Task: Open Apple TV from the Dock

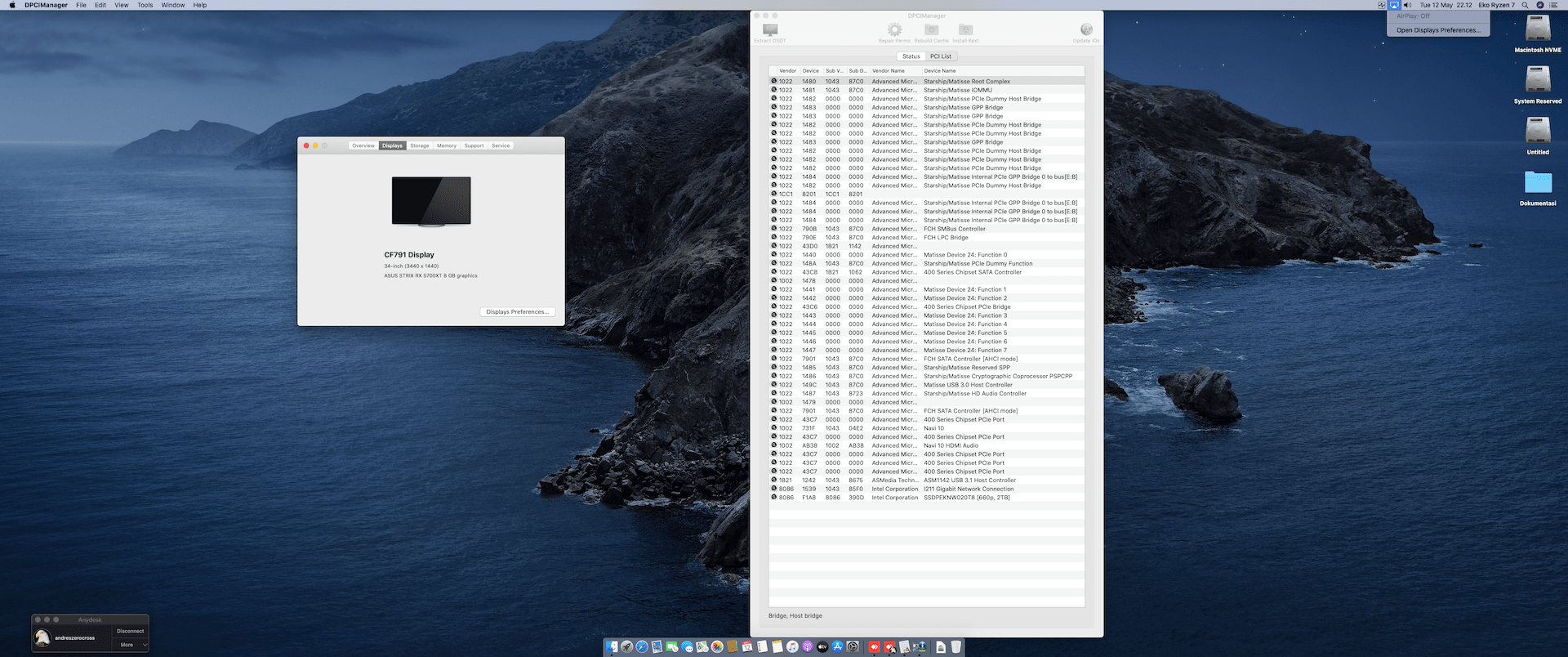Action: [x=822, y=646]
